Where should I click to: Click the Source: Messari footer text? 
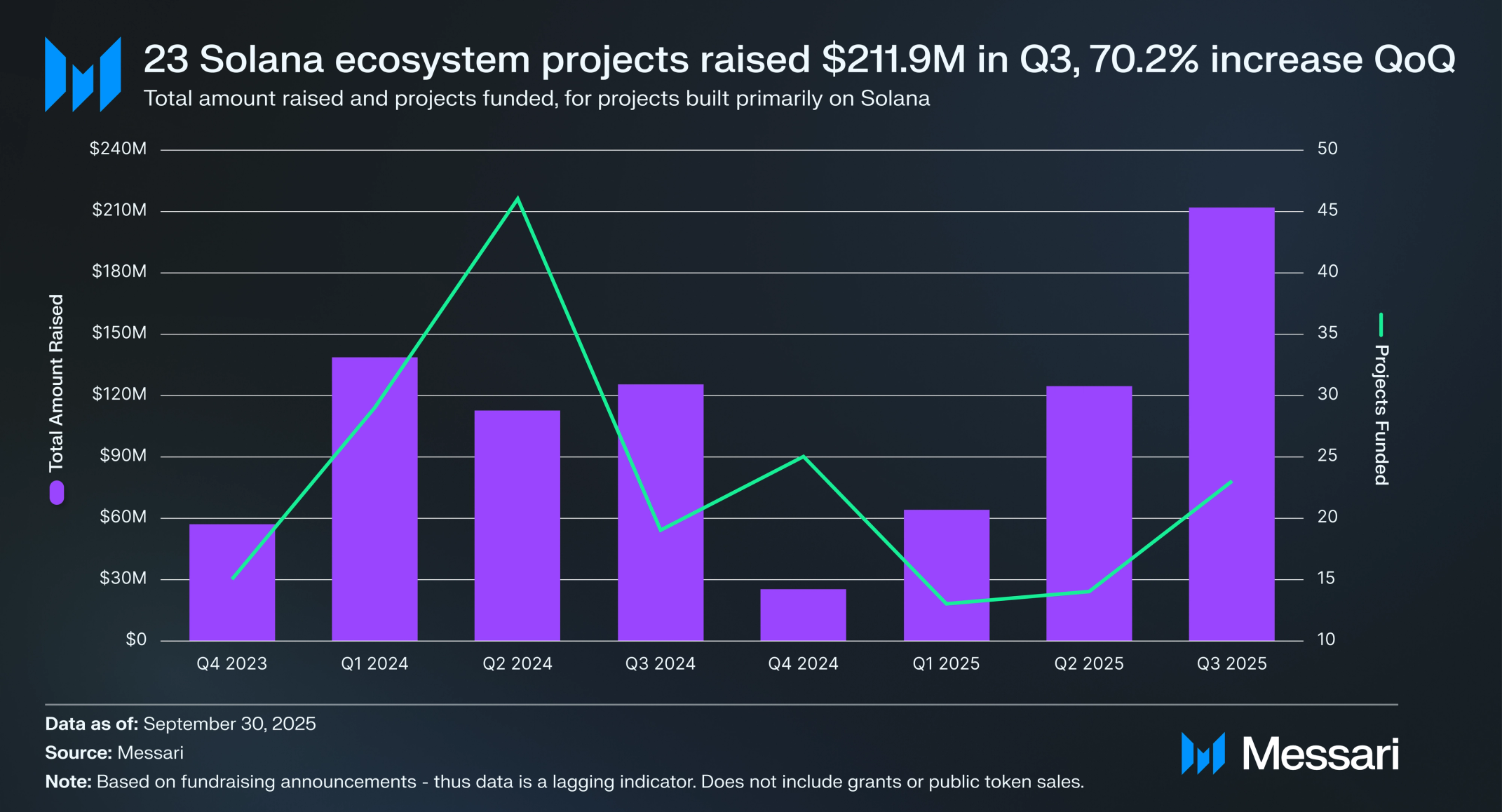click(x=114, y=752)
